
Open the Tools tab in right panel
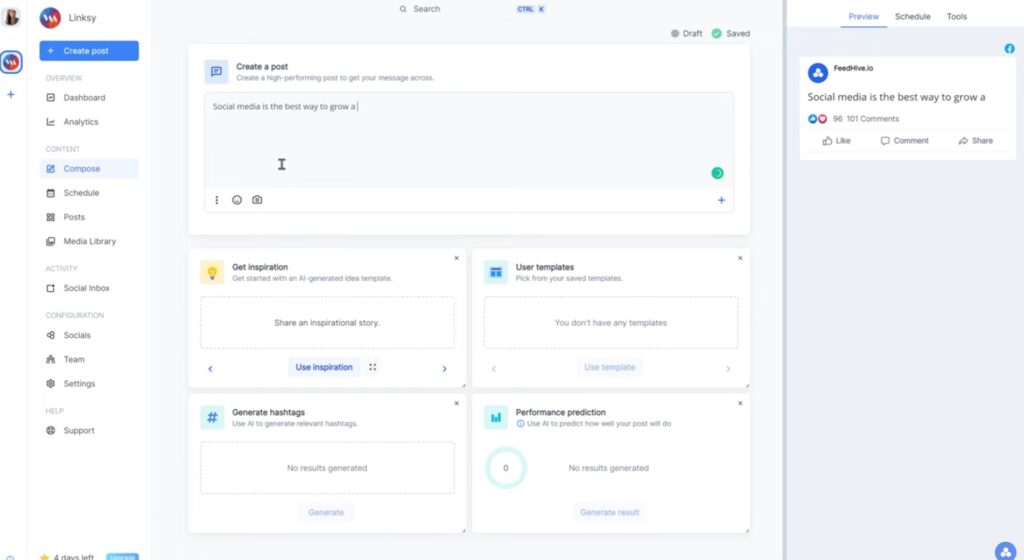(x=956, y=17)
